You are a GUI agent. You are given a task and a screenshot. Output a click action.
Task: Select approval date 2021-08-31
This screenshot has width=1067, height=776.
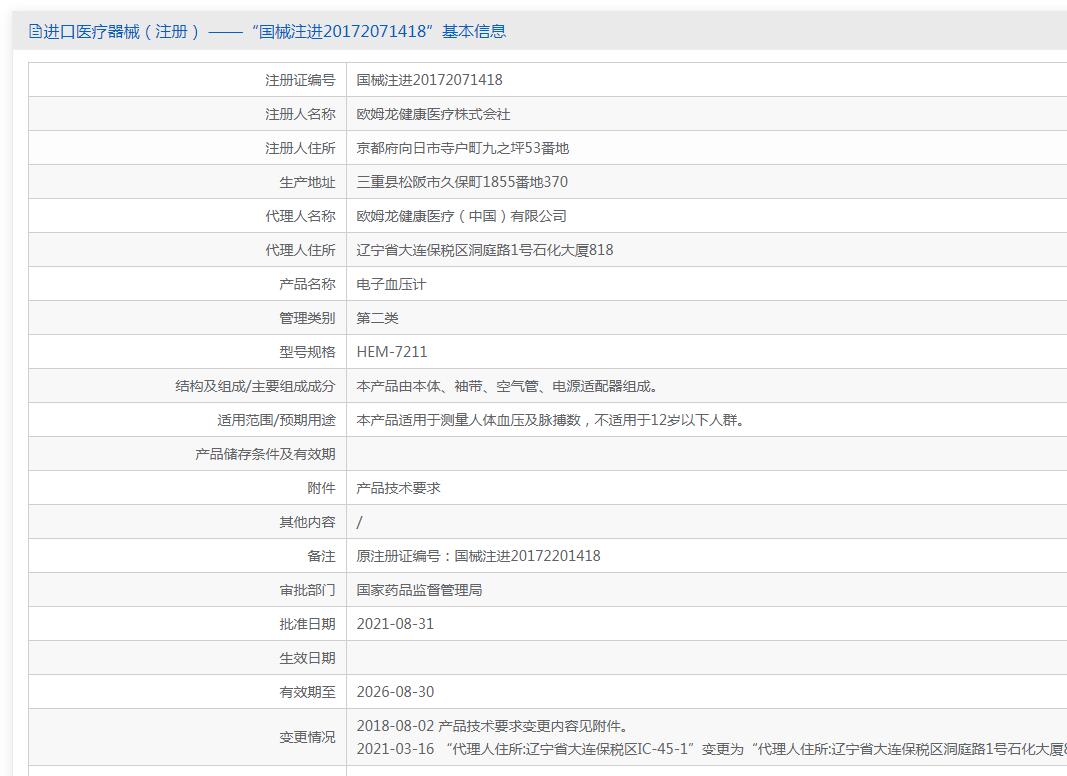coord(395,624)
